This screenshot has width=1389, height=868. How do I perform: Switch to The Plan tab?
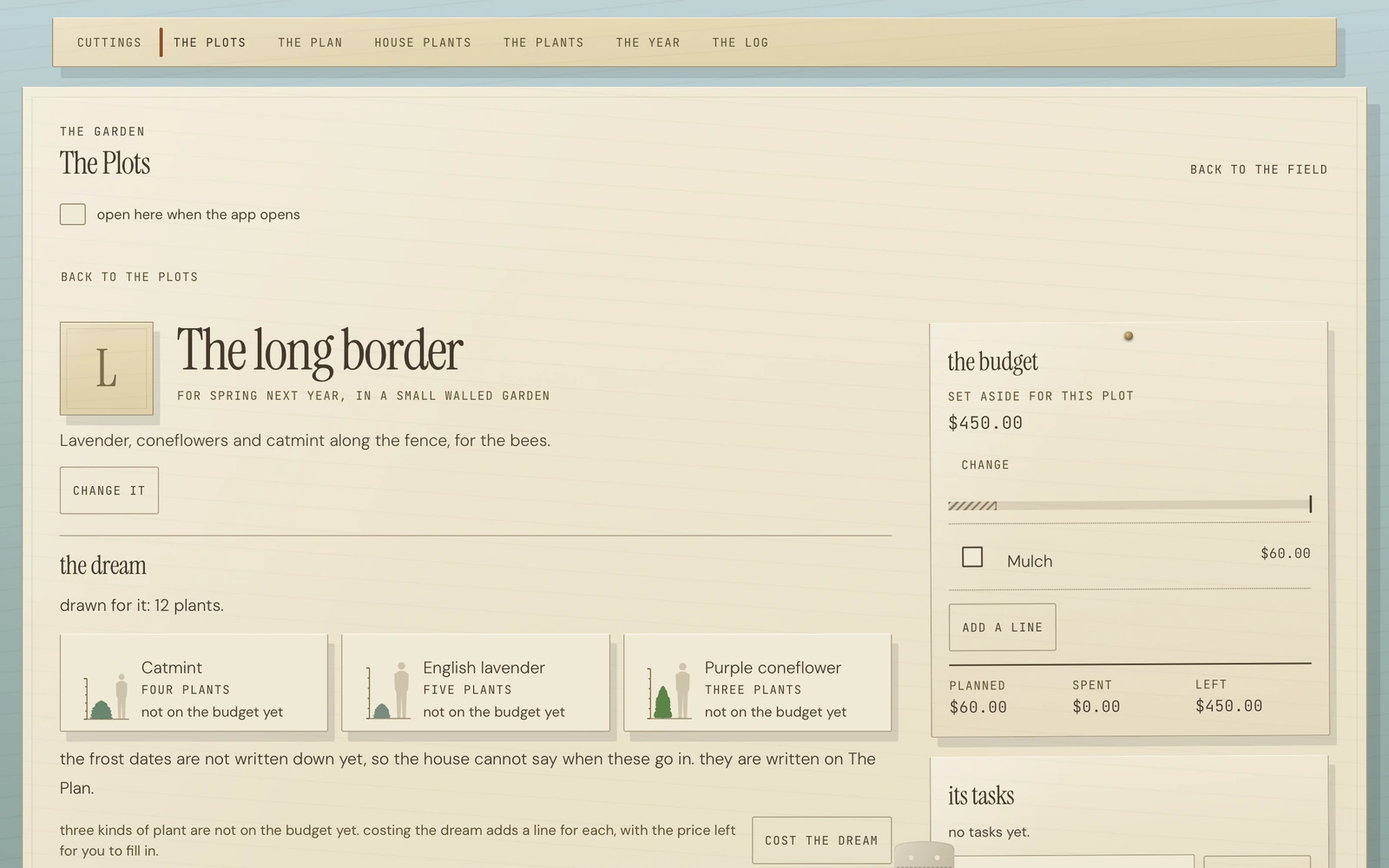point(310,43)
